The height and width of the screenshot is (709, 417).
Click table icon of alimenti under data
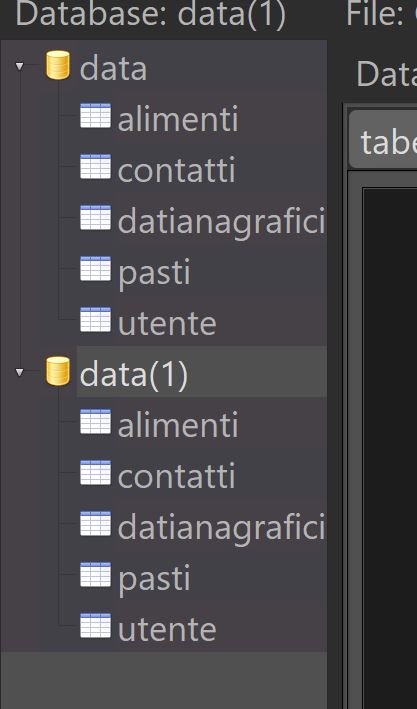click(x=95, y=116)
